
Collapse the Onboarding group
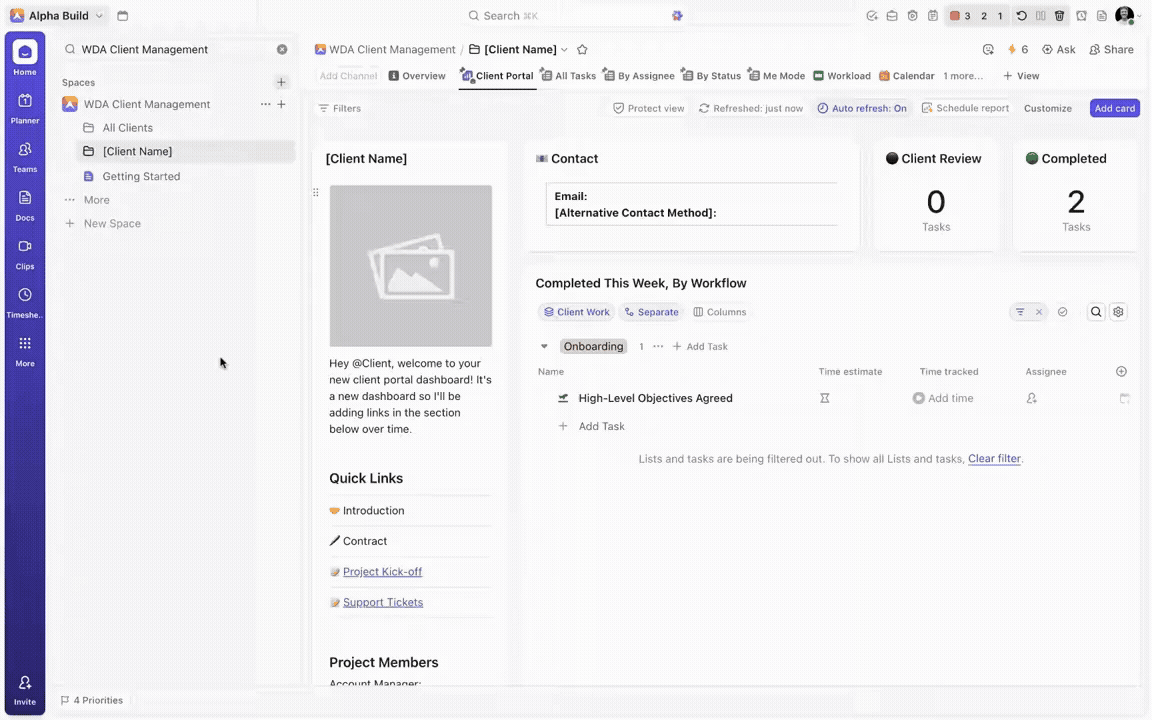pos(544,346)
